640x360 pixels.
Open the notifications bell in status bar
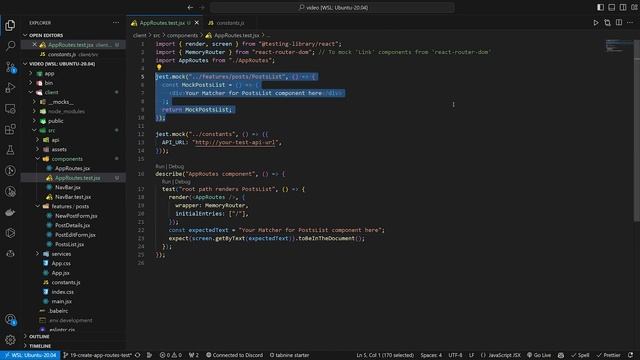(x=631, y=355)
